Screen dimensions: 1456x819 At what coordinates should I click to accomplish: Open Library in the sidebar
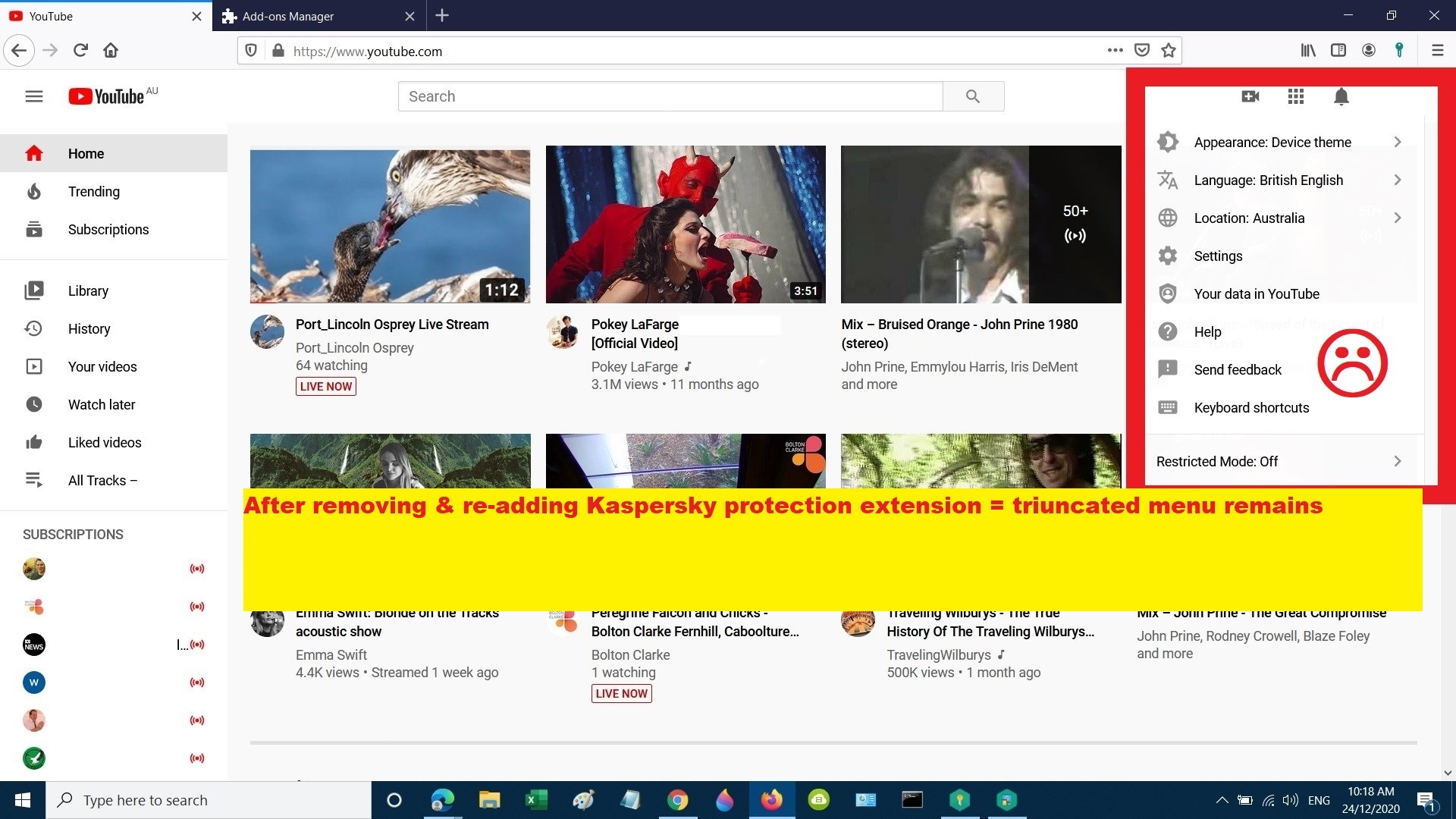(114, 290)
